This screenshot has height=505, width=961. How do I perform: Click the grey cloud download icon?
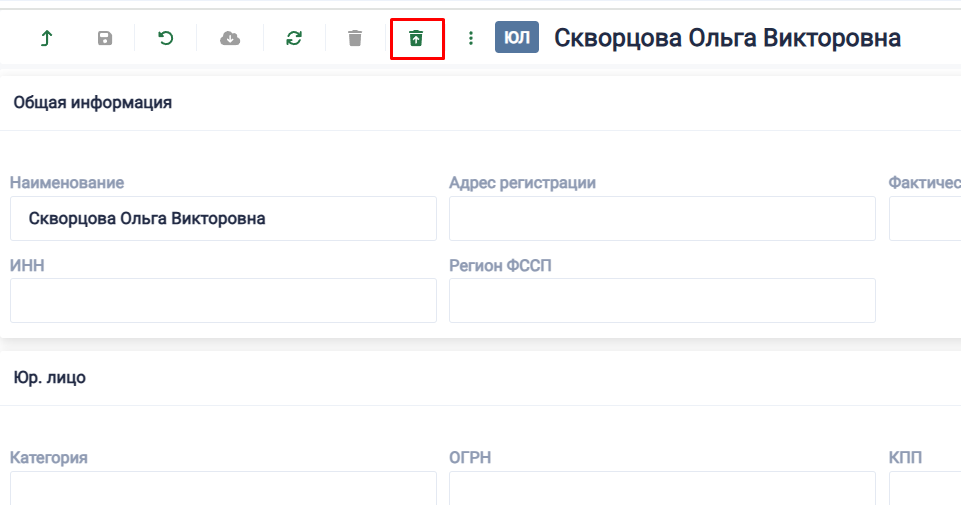point(230,38)
